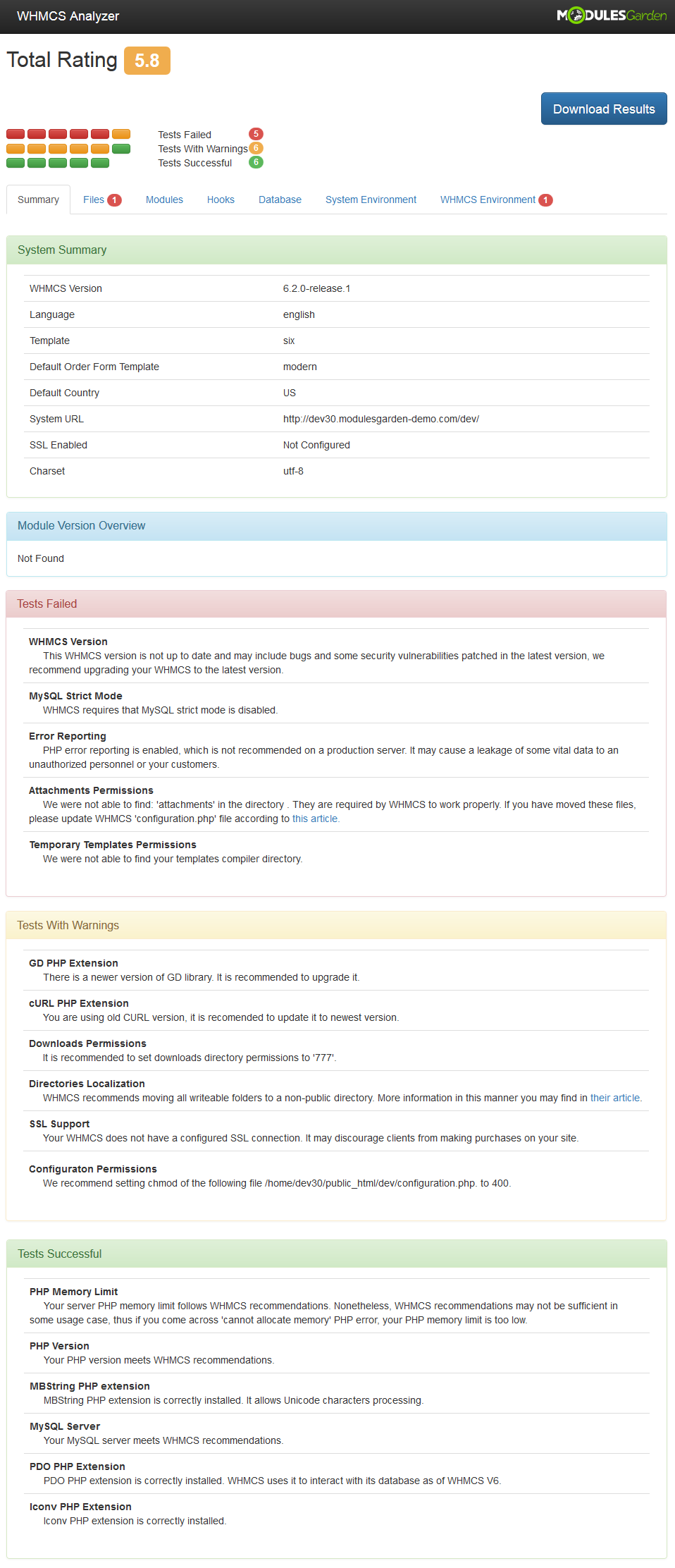Screen dimensions: 675x1568
Task: Click the 'Tests Failed' legend label
Action: point(185,135)
